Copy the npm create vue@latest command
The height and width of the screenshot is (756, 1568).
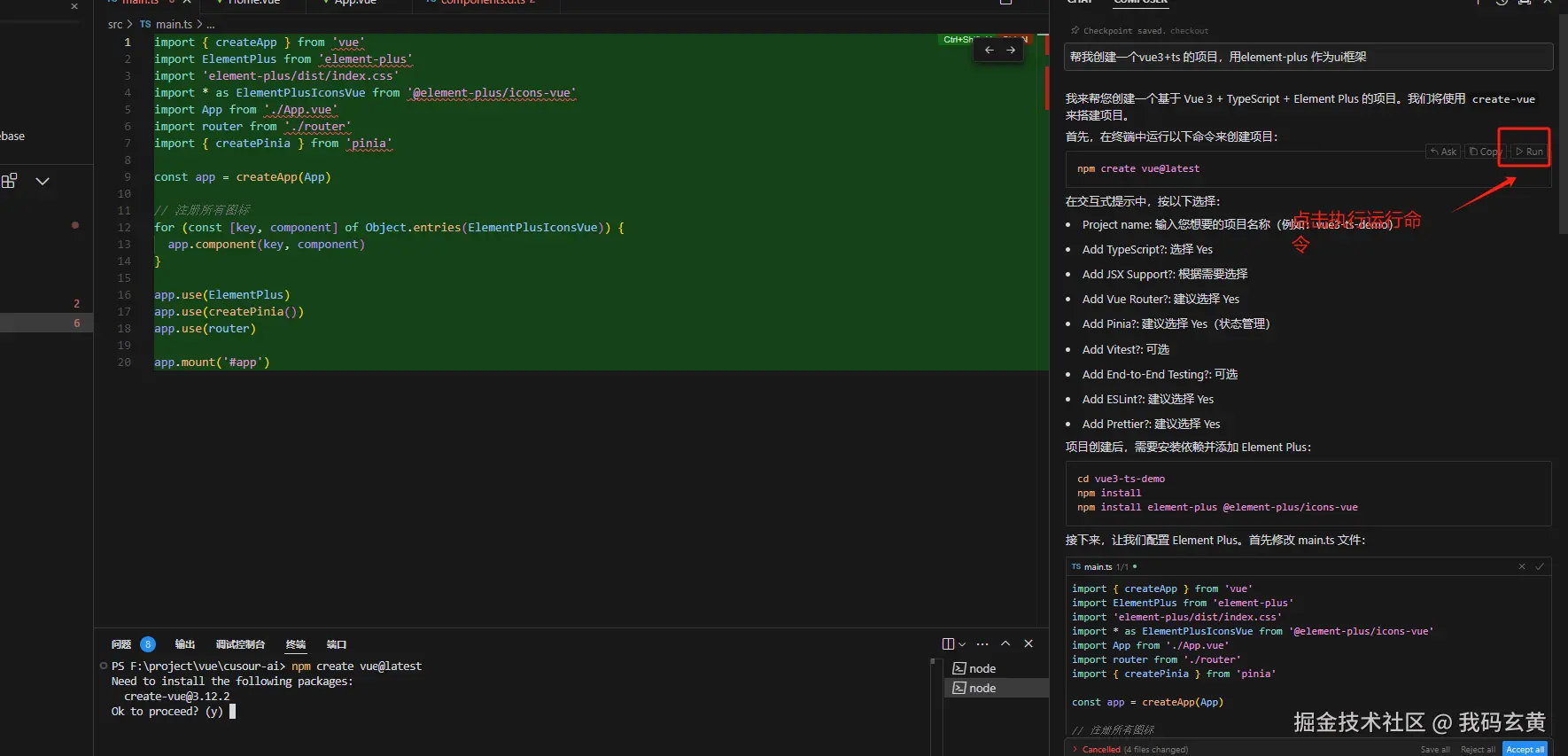tap(1485, 152)
